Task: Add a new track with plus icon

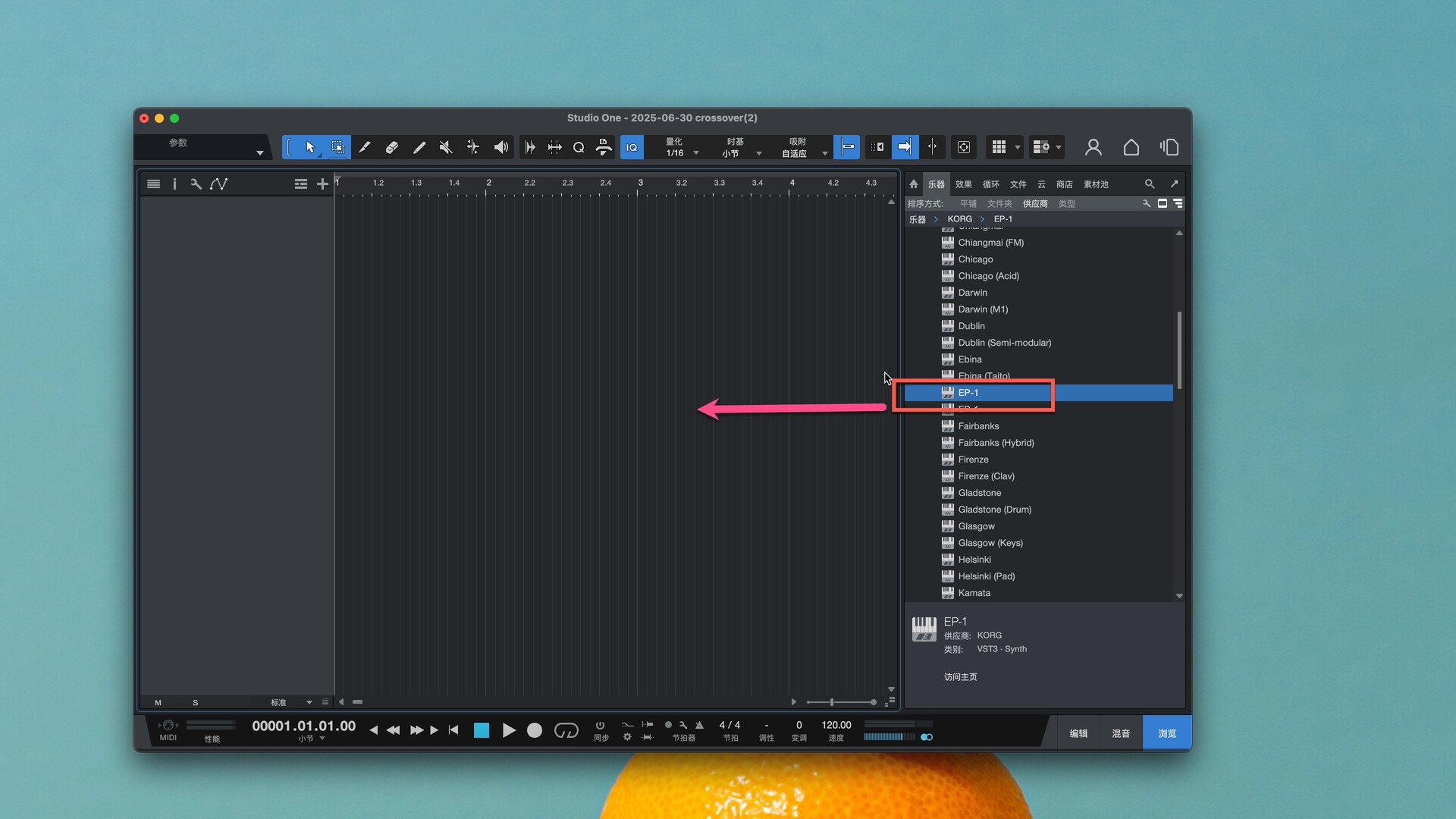Action: pyautogui.click(x=322, y=184)
